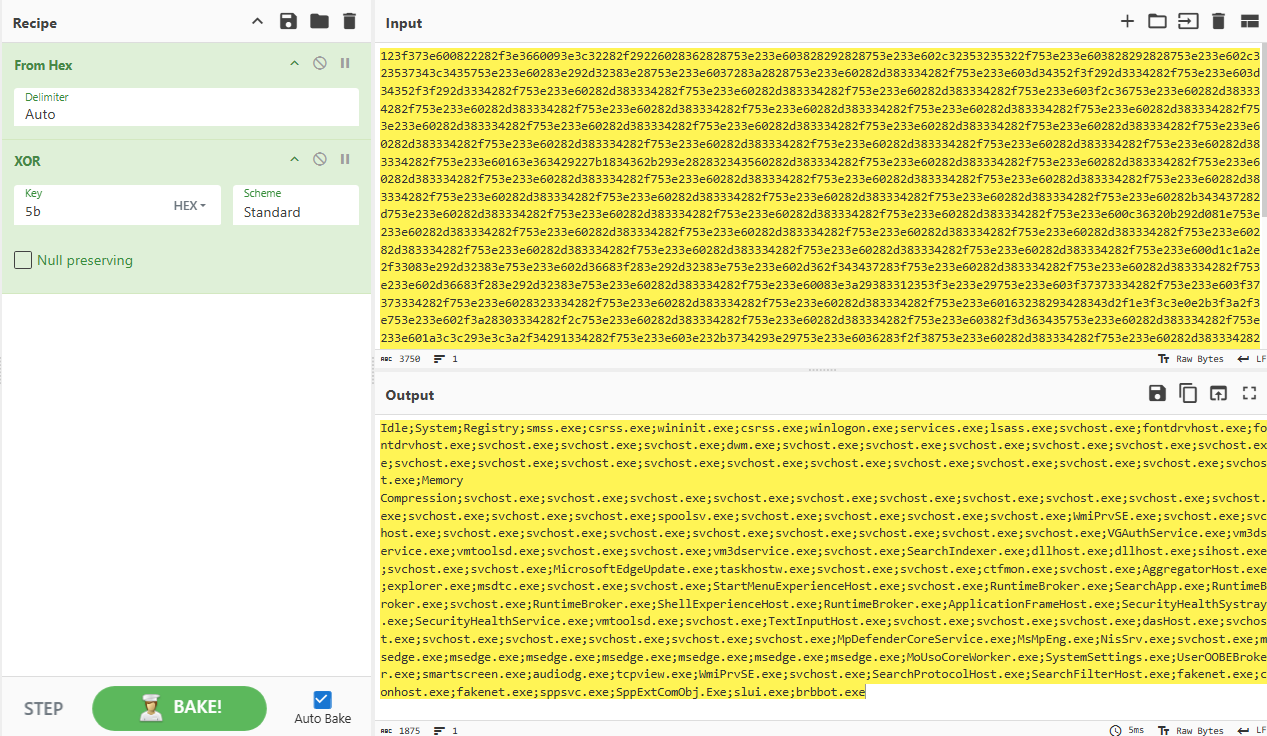Click the BAKE! button
Image resolution: width=1267 pixels, height=736 pixels.
(179, 708)
